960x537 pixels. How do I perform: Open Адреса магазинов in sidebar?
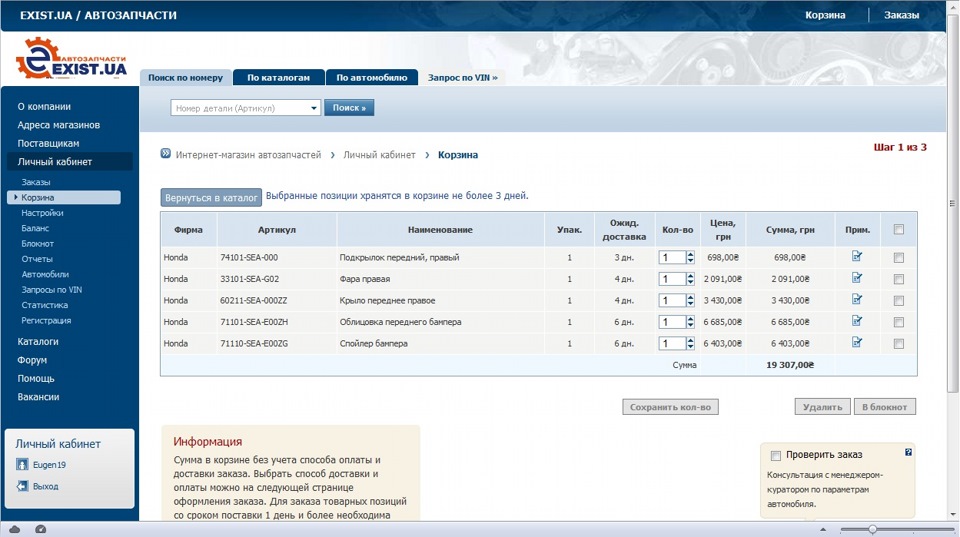coord(59,125)
